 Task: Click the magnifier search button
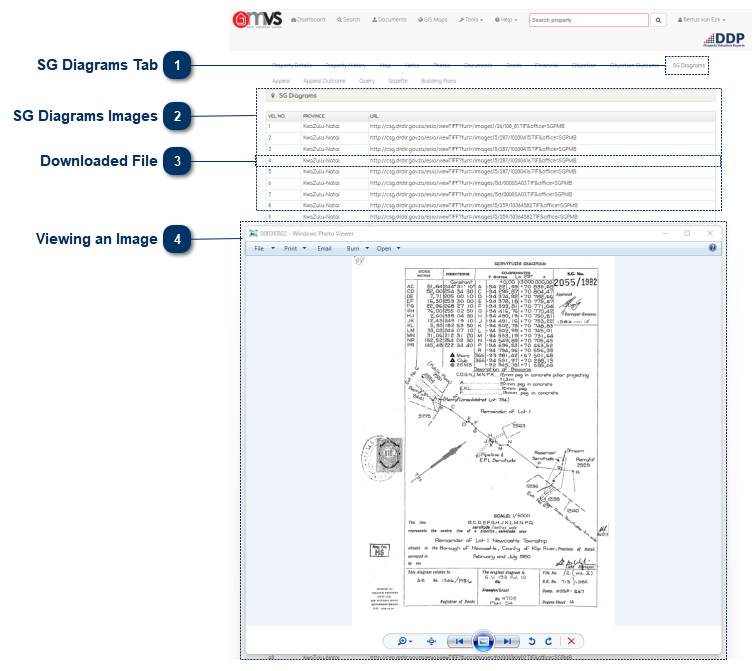point(658,20)
